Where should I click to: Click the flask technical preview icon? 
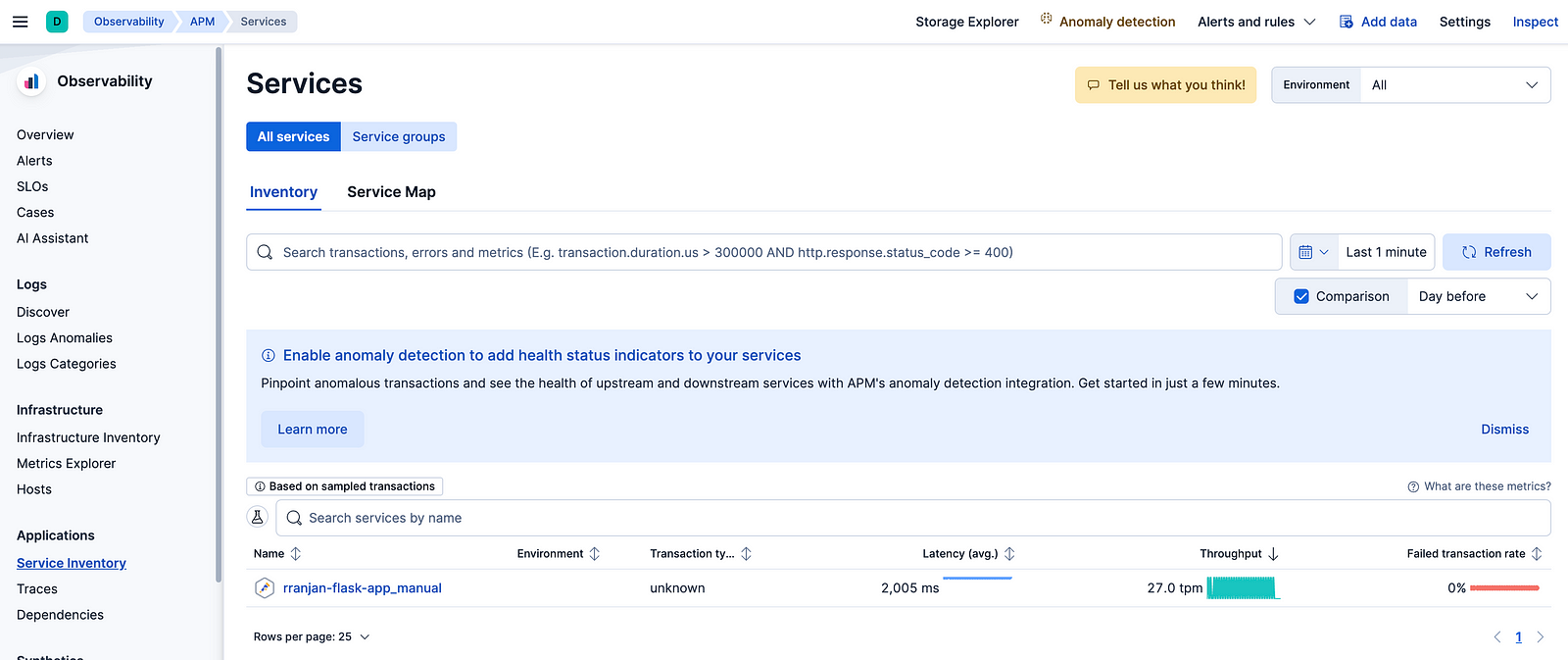[x=258, y=518]
